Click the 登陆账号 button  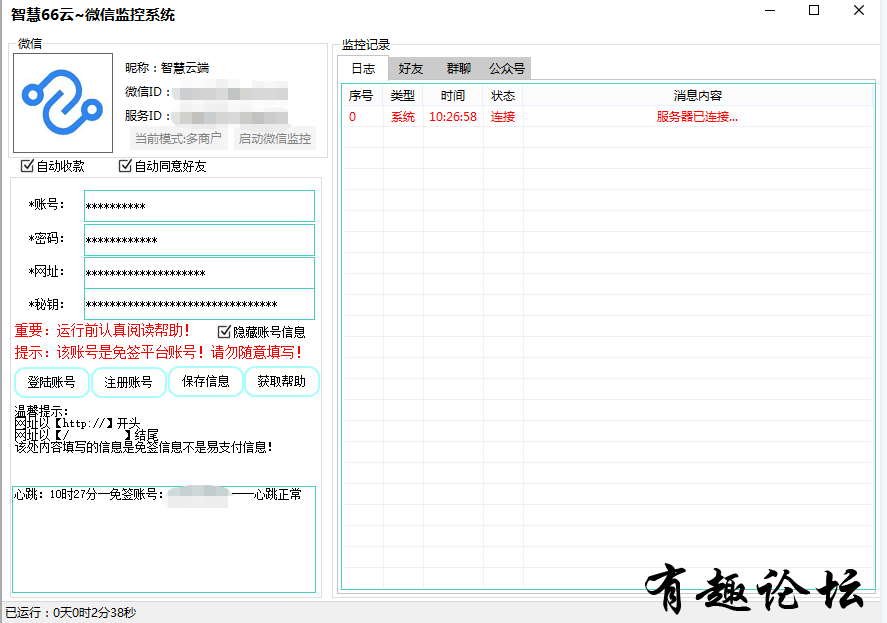(51, 382)
